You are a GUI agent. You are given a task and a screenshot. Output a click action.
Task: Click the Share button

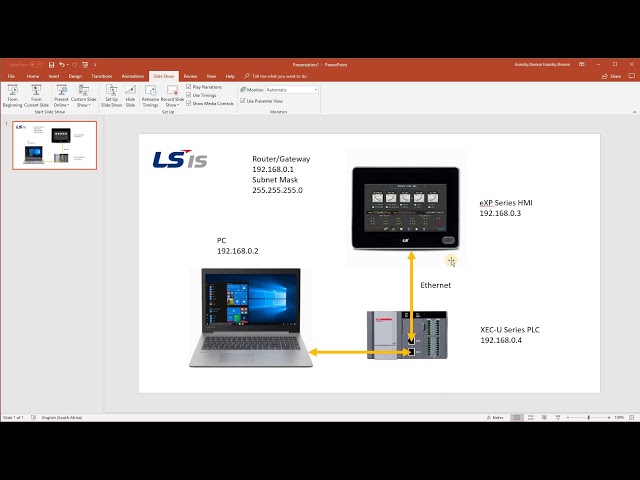tap(611, 76)
